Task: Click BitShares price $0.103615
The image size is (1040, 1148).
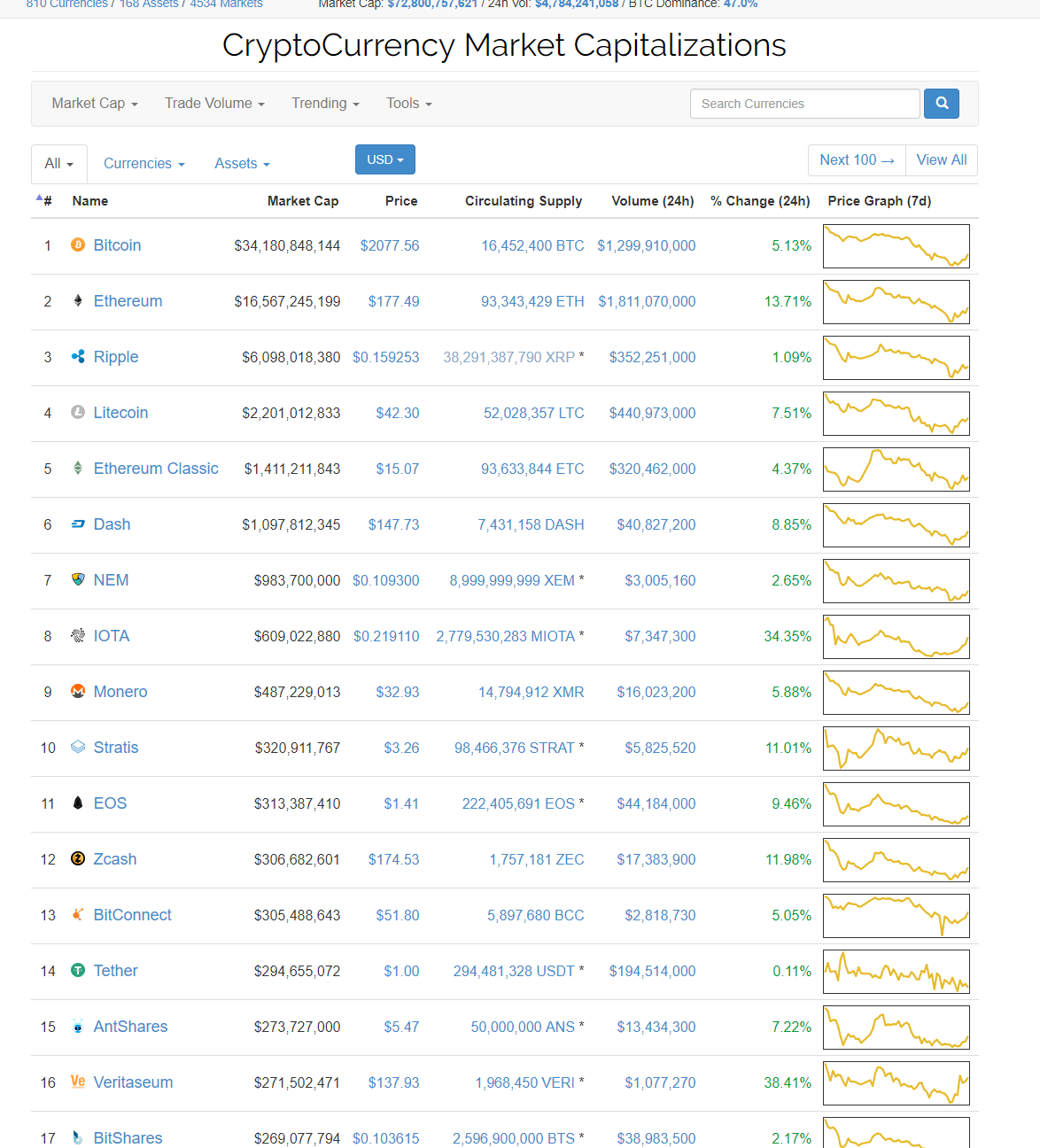Action: click(386, 1138)
